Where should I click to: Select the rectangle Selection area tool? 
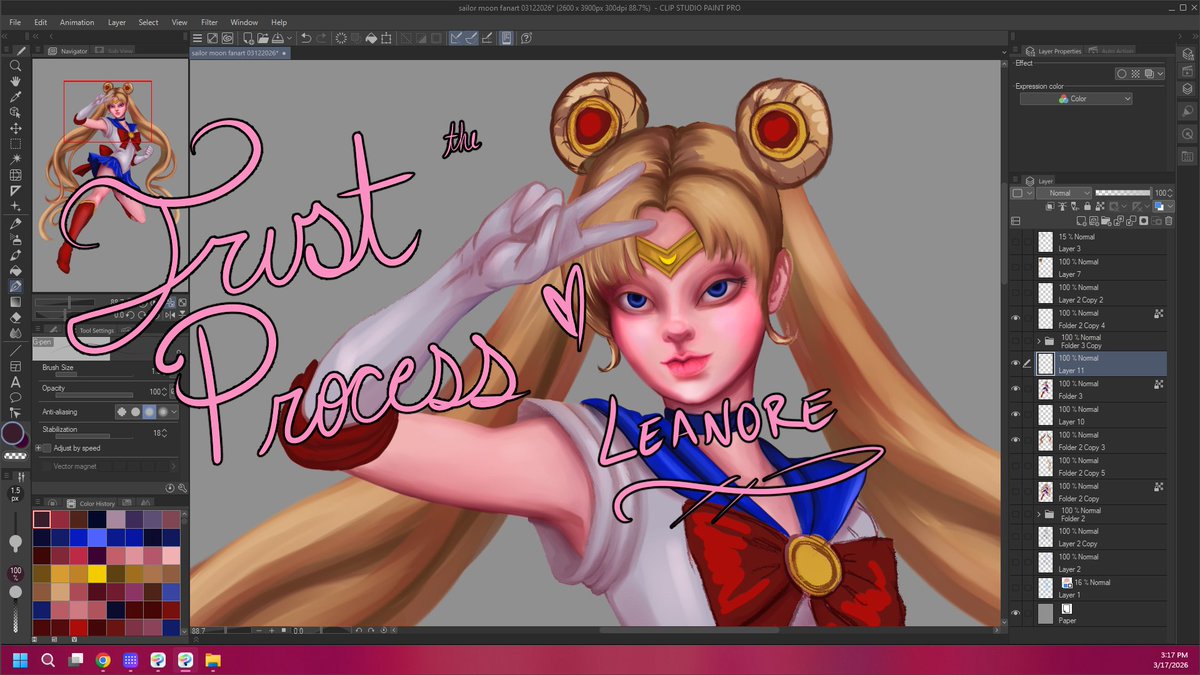coord(15,143)
